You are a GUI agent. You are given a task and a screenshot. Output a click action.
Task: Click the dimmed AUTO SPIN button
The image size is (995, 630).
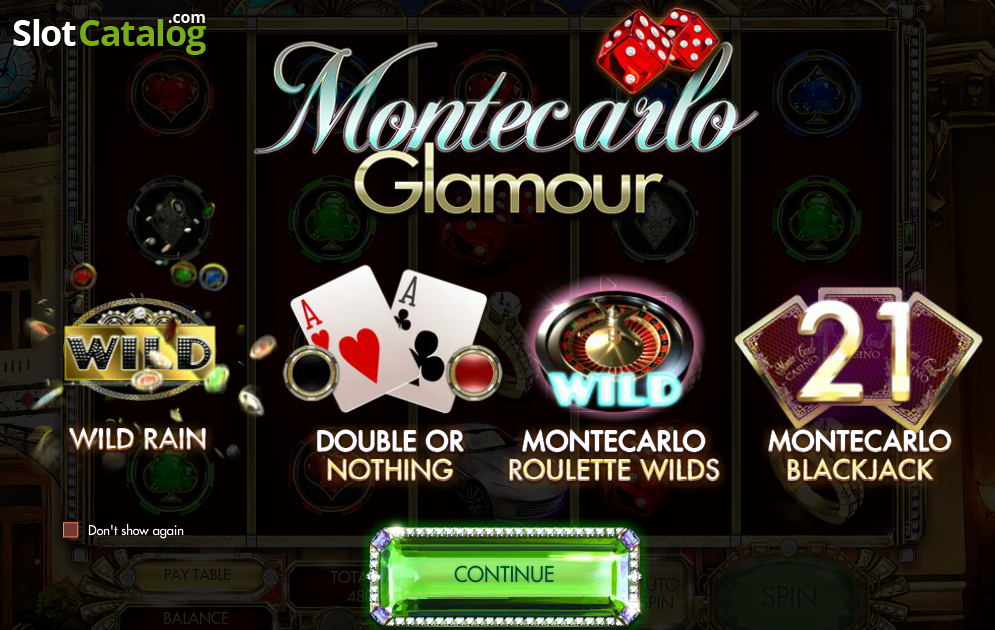(x=660, y=593)
